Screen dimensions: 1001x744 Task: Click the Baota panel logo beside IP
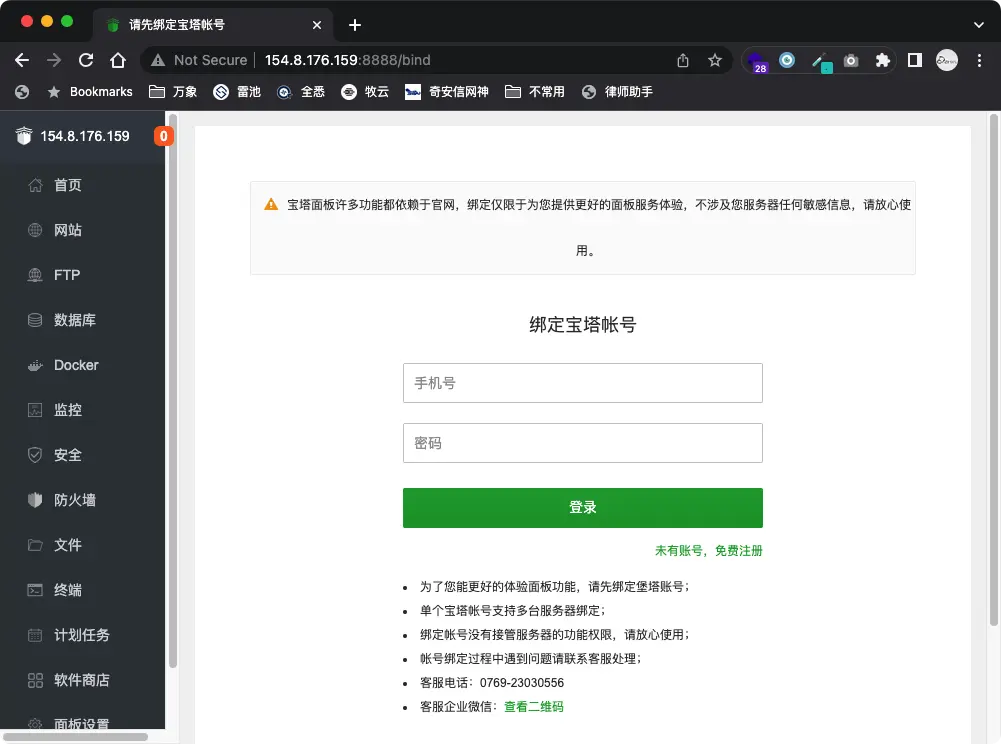(x=24, y=135)
